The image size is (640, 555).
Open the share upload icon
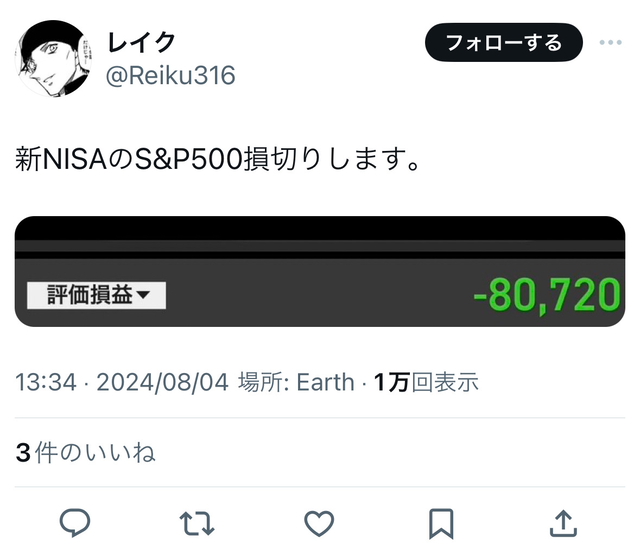click(563, 523)
